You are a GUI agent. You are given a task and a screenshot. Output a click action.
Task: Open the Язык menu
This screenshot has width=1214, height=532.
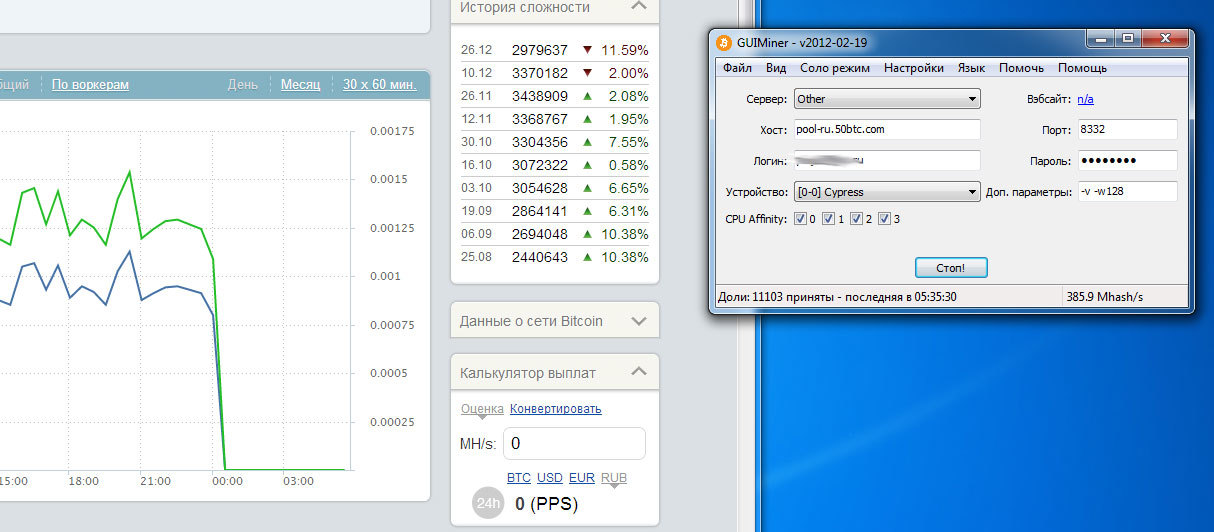coord(971,68)
